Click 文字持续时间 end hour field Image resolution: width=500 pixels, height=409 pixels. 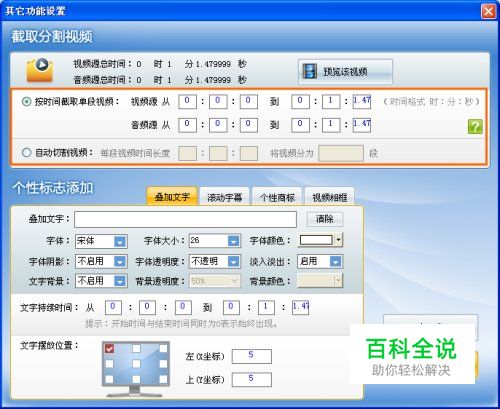pos(231,308)
